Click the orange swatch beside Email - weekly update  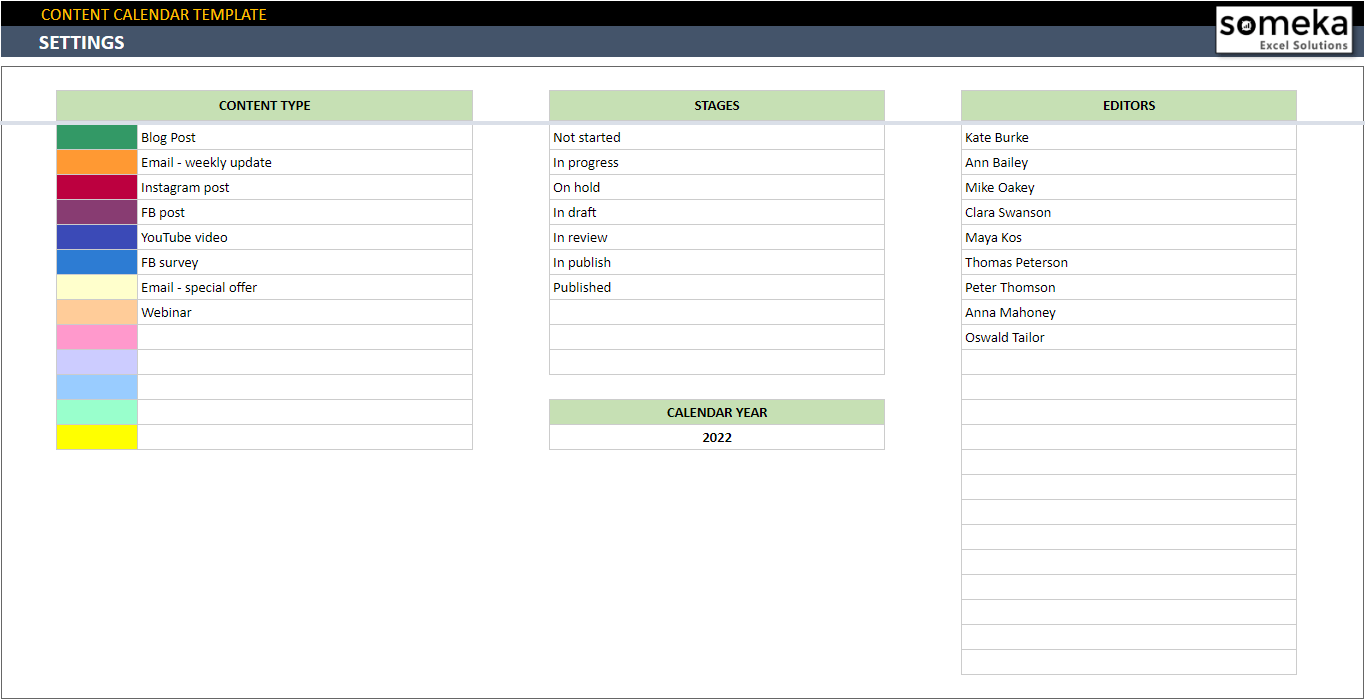97,162
